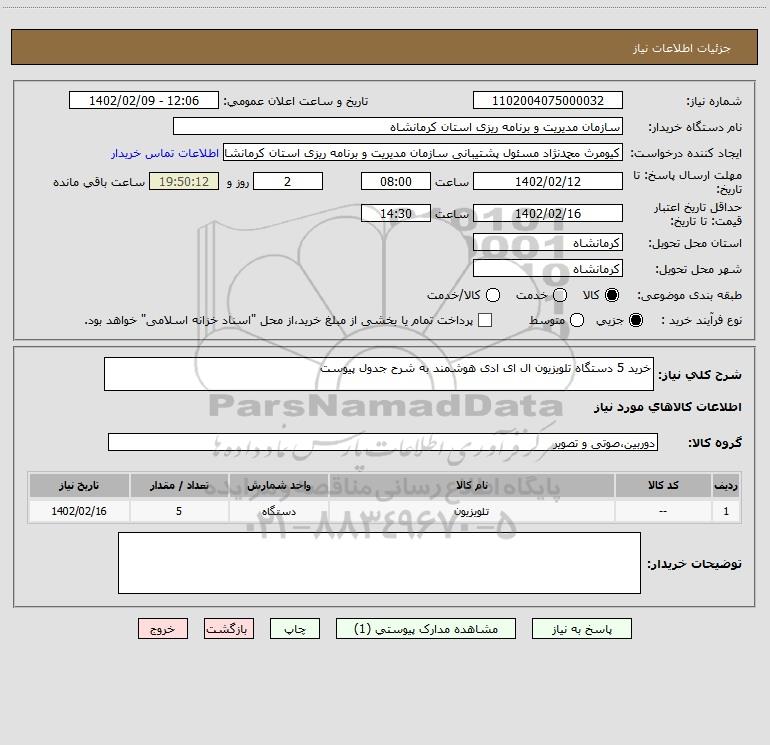Select the کالا radio button
The height and width of the screenshot is (745, 770).
pyautogui.click(x=612, y=295)
